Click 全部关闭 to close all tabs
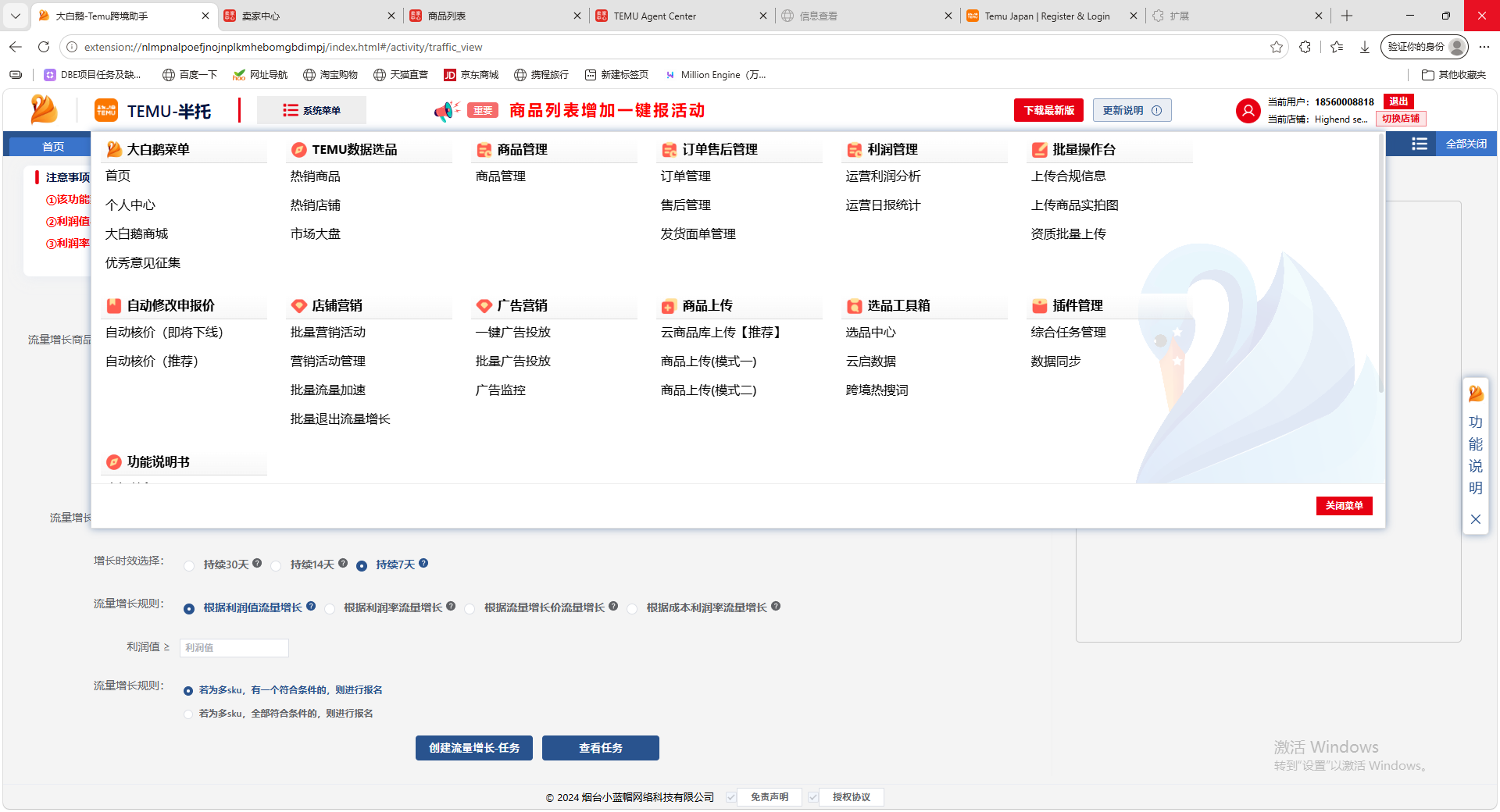Screen dimensions: 1500x812 (1466, 144)
